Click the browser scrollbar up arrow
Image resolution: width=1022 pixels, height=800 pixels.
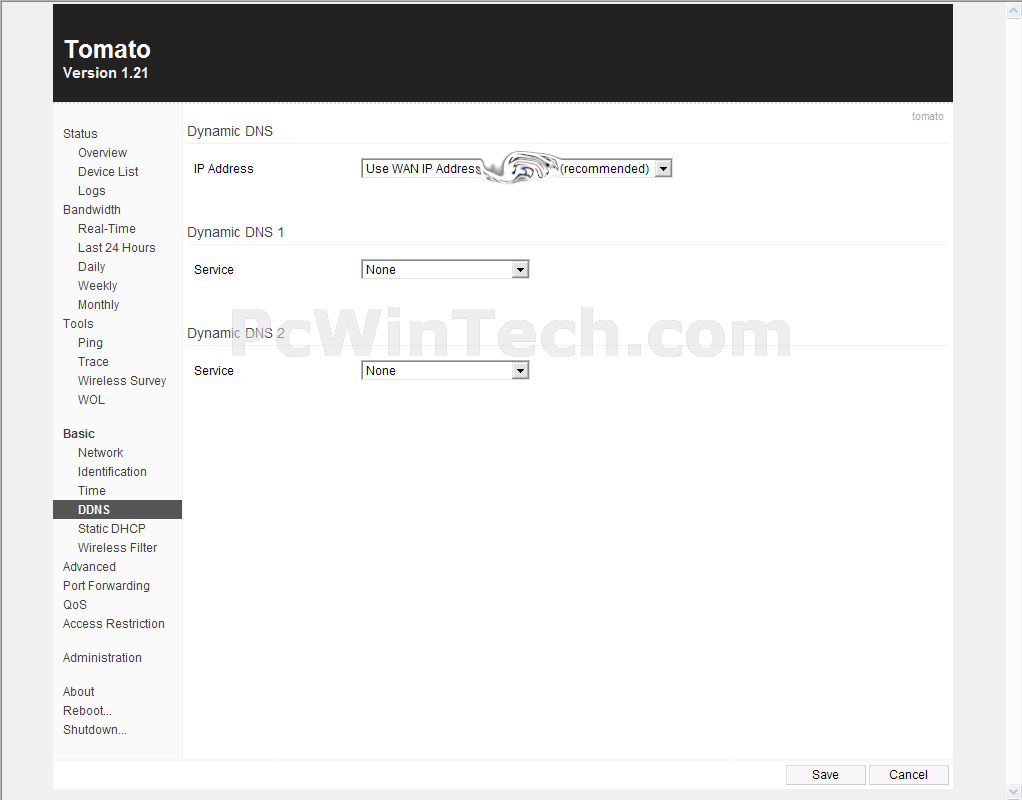[1014, 10]
